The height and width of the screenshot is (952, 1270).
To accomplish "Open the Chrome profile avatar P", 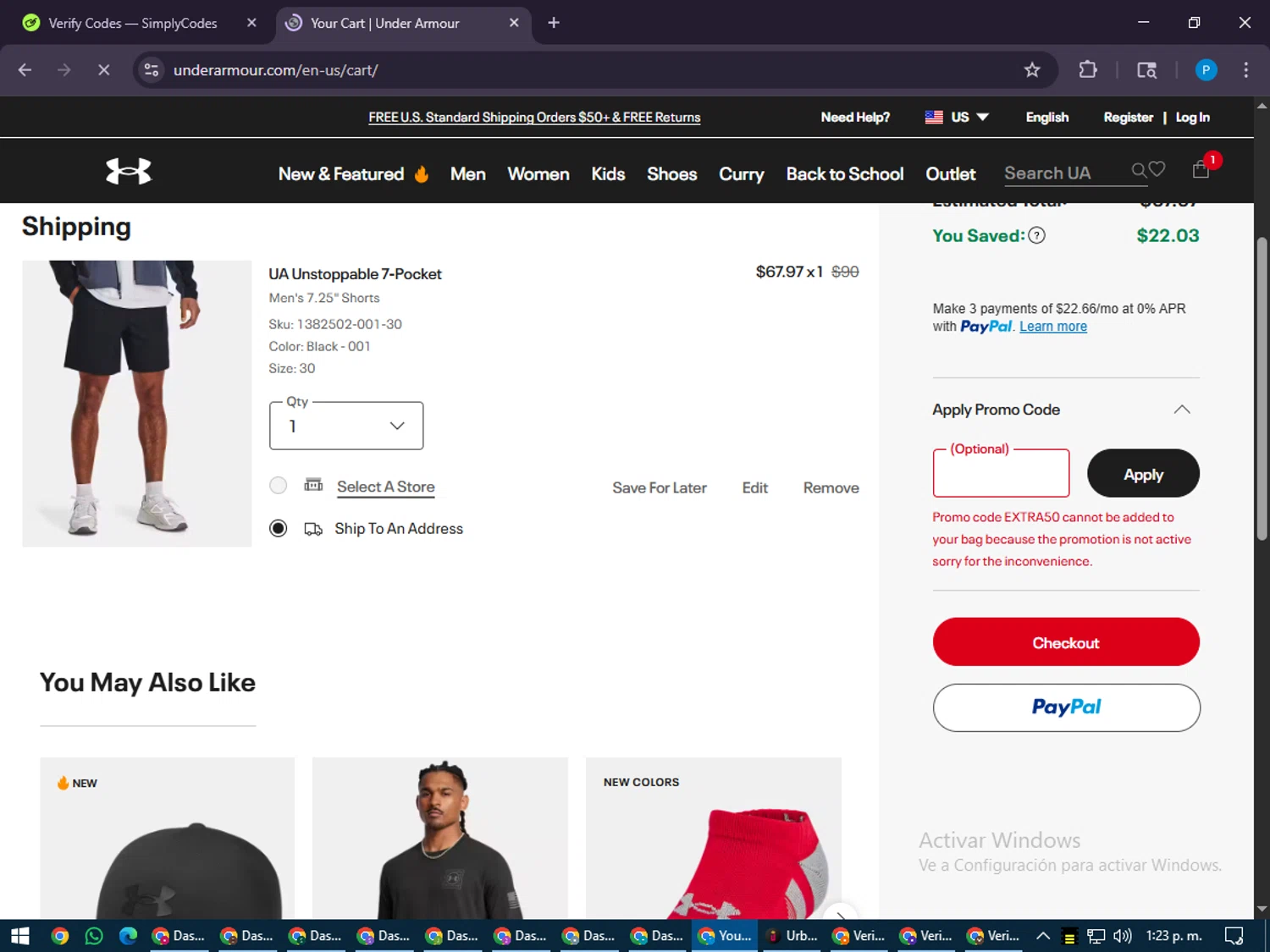I will click(1206, 70).
